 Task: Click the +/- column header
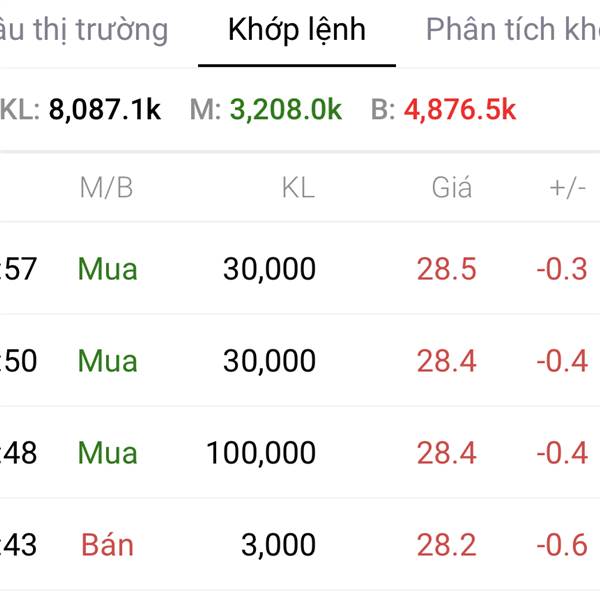567,187
